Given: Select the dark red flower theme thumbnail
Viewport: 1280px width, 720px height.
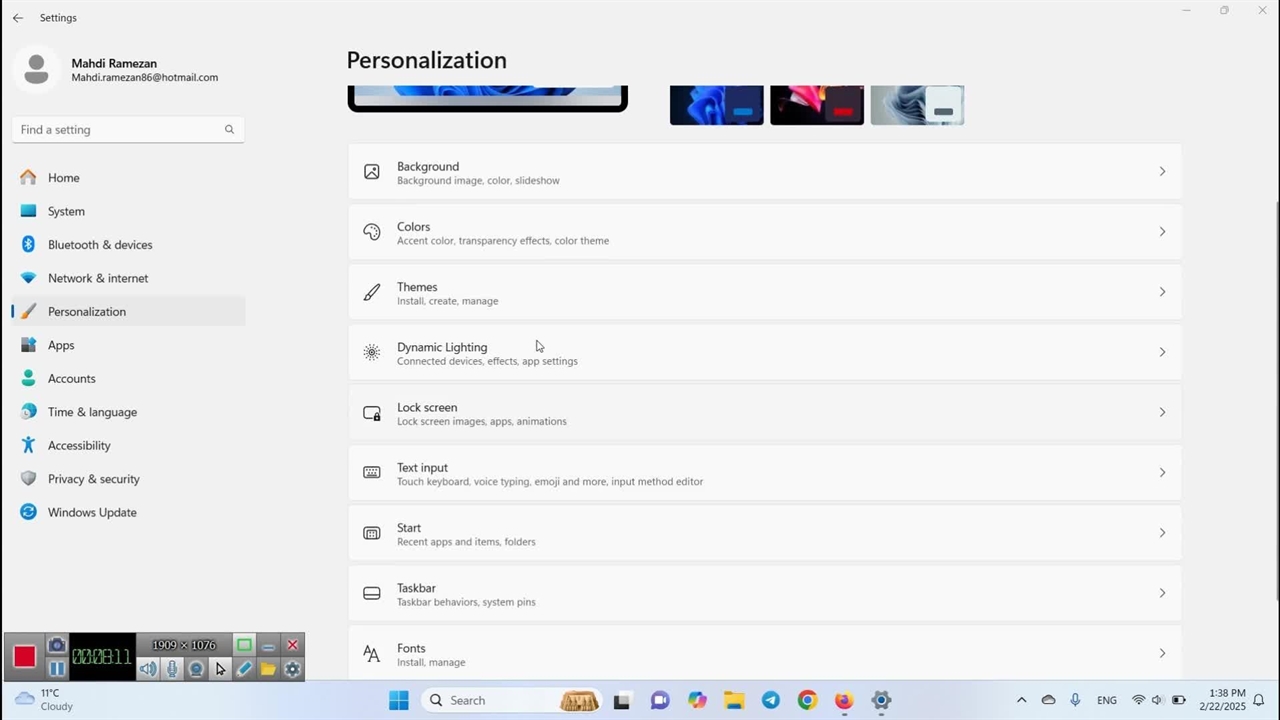Looking at the screenshot, I should (817, 105).
